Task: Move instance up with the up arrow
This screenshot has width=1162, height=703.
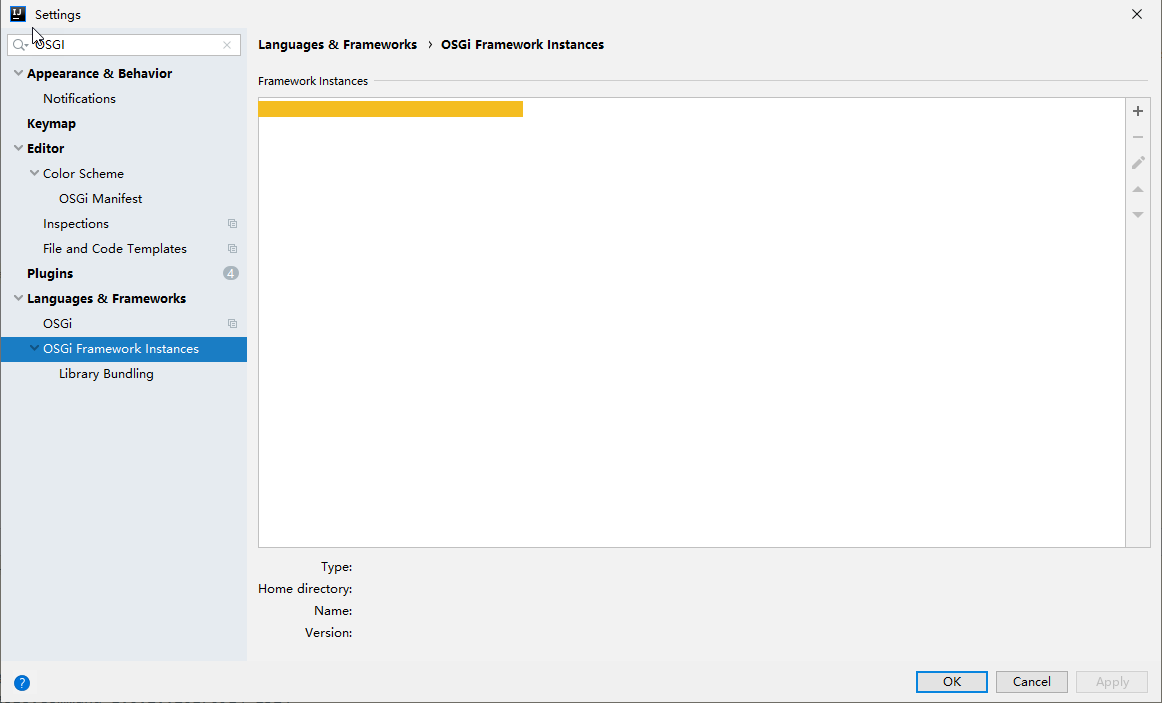Action: (1138, 190)
